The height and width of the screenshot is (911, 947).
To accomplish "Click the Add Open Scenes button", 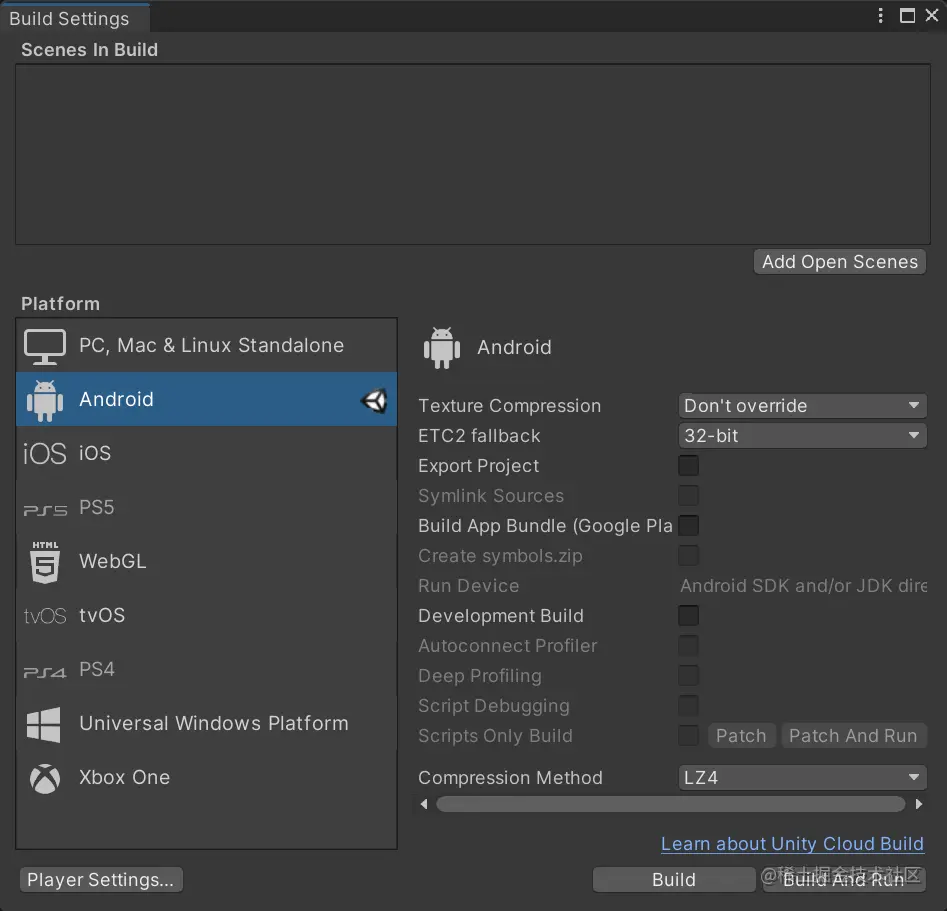I will (839, 262).
